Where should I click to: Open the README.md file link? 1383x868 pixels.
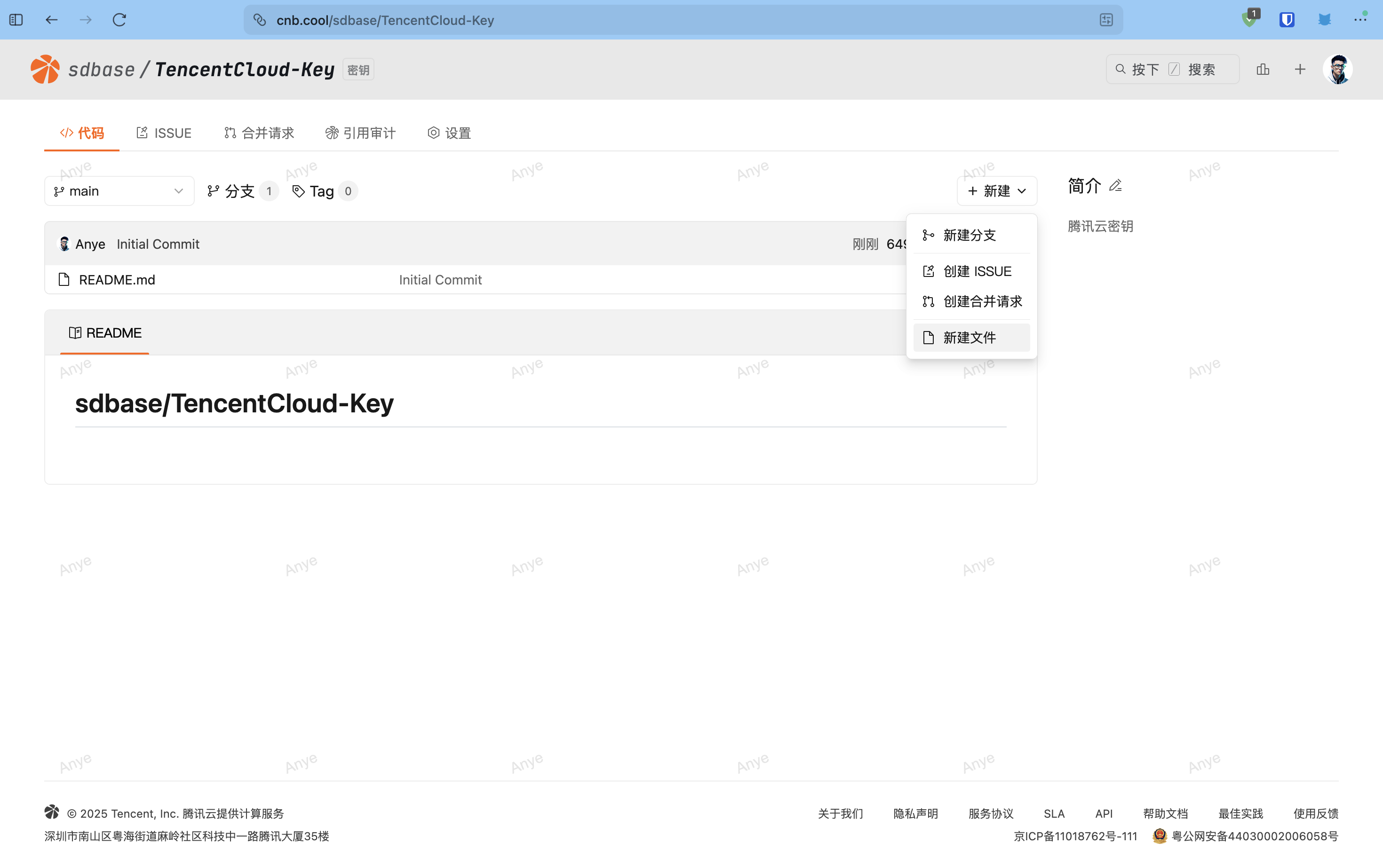click(117, 280)
